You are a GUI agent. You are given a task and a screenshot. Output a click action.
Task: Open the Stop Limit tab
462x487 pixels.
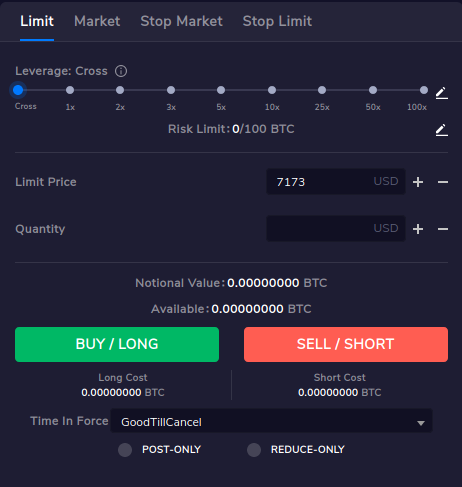pyautogui.click(x=277, y=21)
